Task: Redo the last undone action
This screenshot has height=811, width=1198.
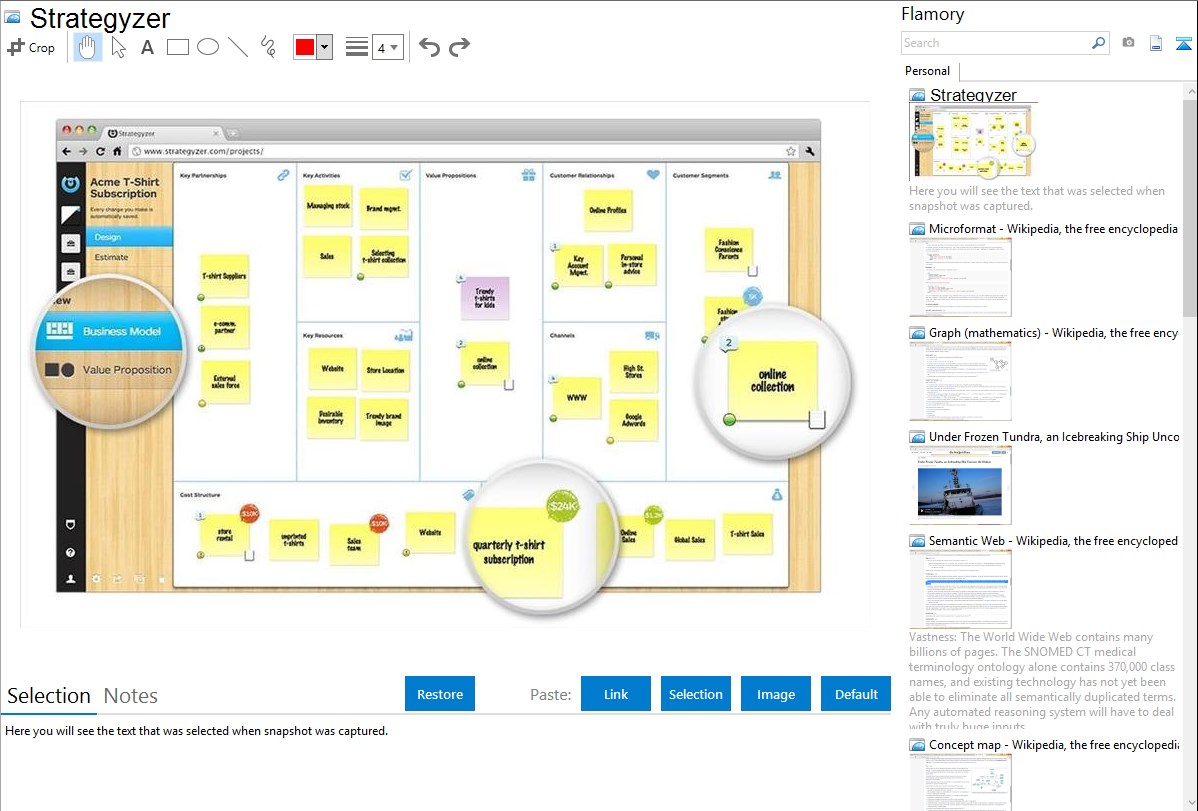Action: click(x=460, y=47)
